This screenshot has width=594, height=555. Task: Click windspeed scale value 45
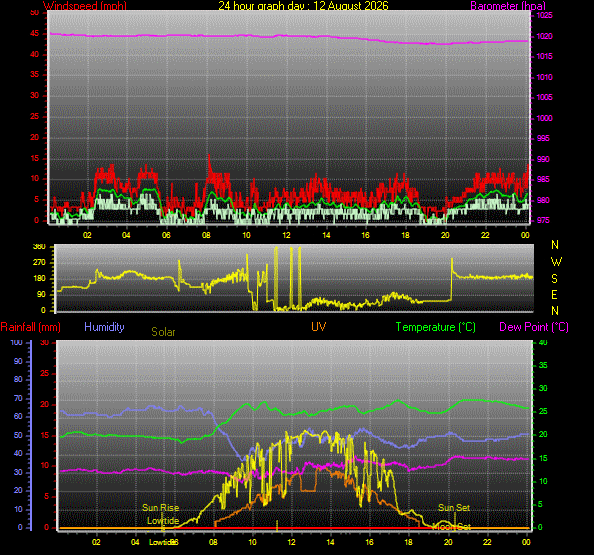34,33
